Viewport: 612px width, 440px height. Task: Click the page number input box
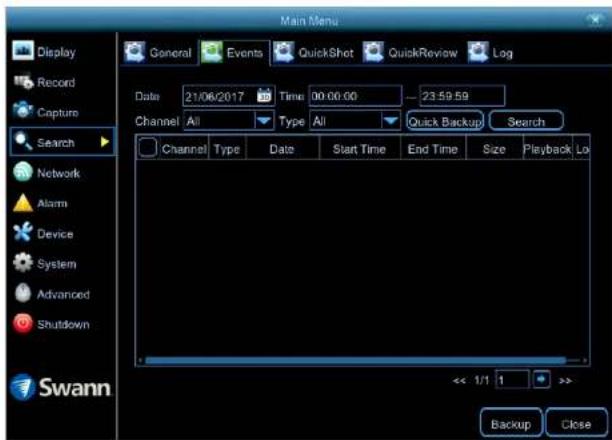tap(512, 379)
